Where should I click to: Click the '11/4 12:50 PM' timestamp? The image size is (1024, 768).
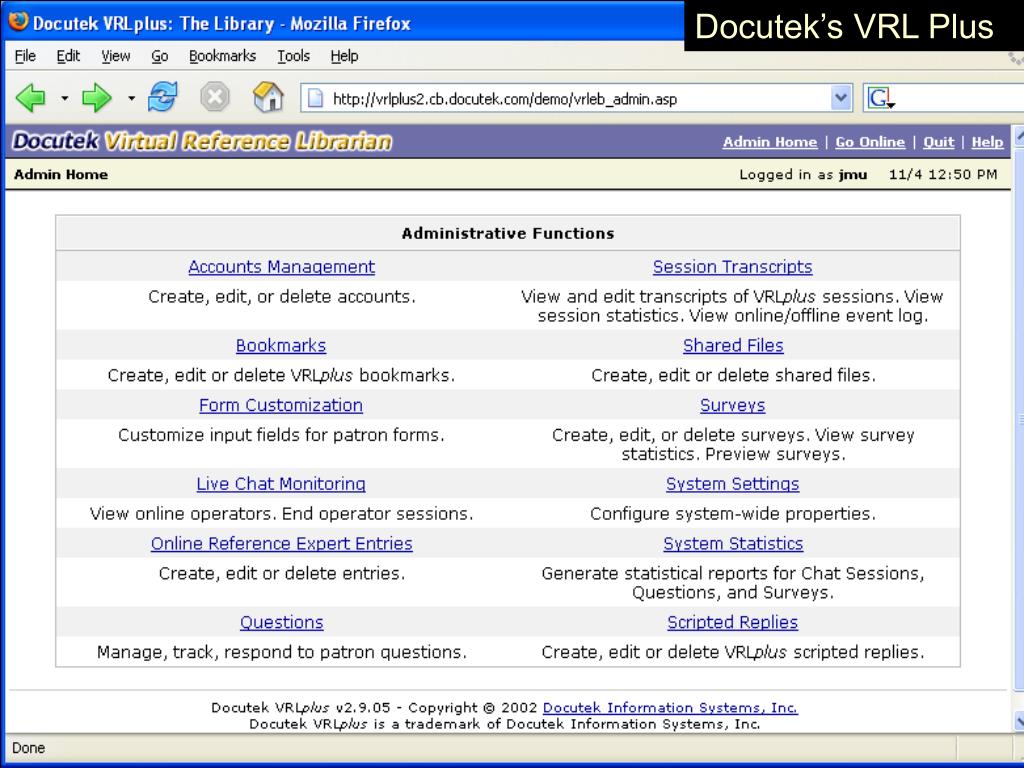pos(943,174)
